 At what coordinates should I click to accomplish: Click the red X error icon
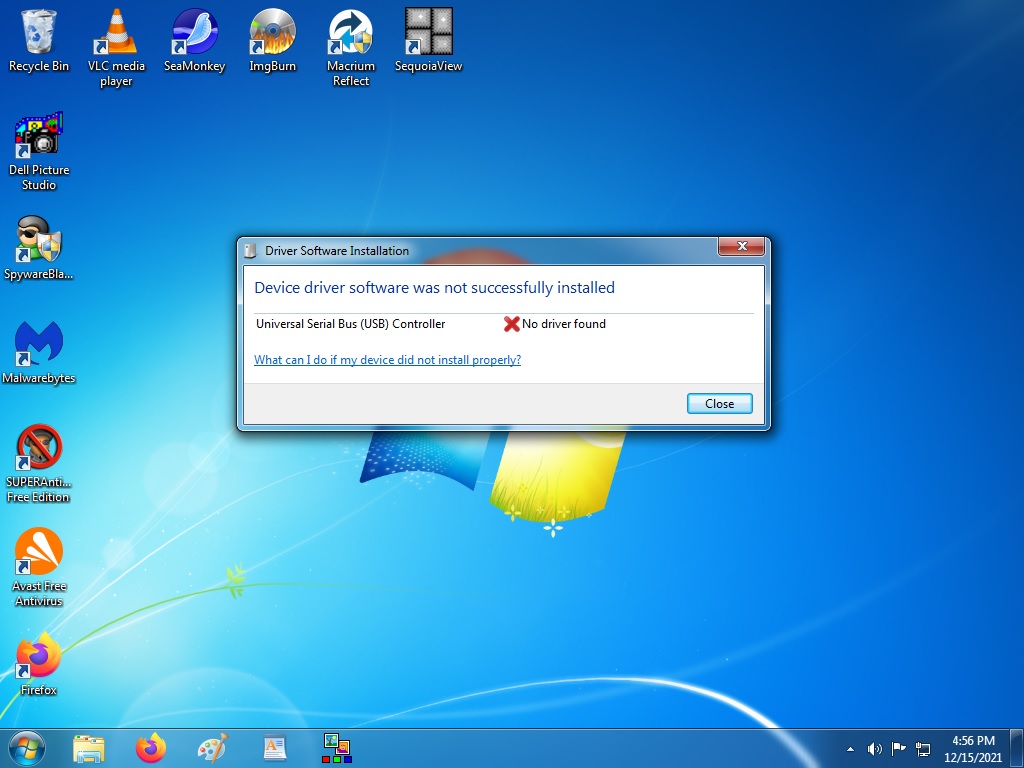511,324
